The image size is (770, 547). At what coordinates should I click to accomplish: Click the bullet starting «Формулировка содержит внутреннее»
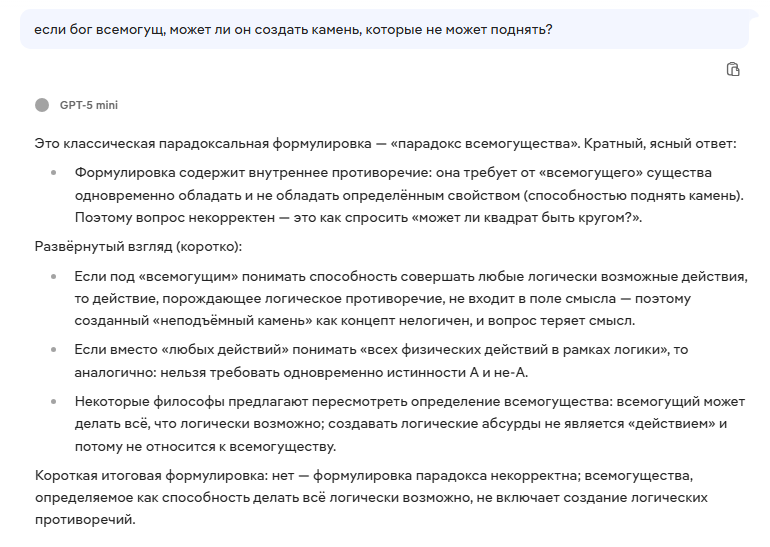(408, 194)
